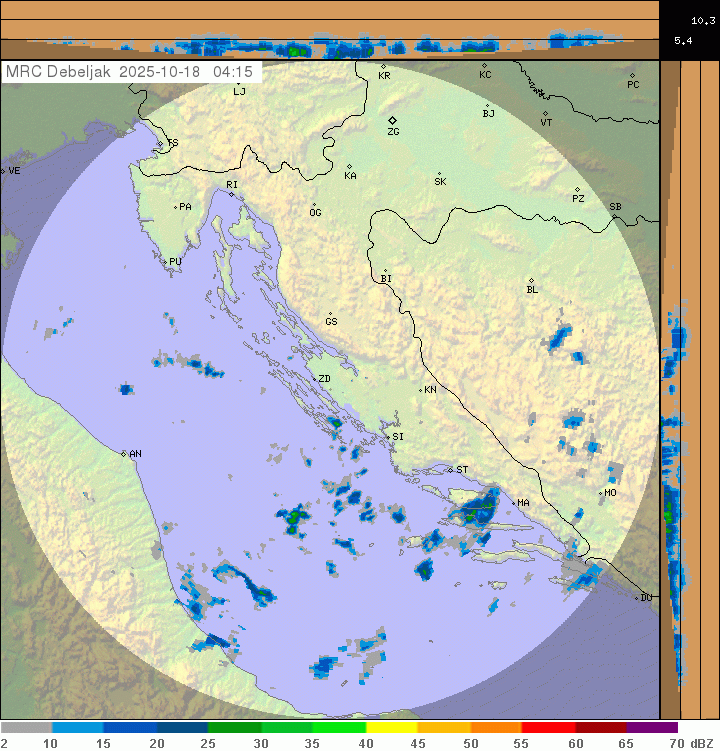Select the purple 65-70 dBZ legend swatch
The width and height of the screenshot is (720, 751).
(652, 728)
